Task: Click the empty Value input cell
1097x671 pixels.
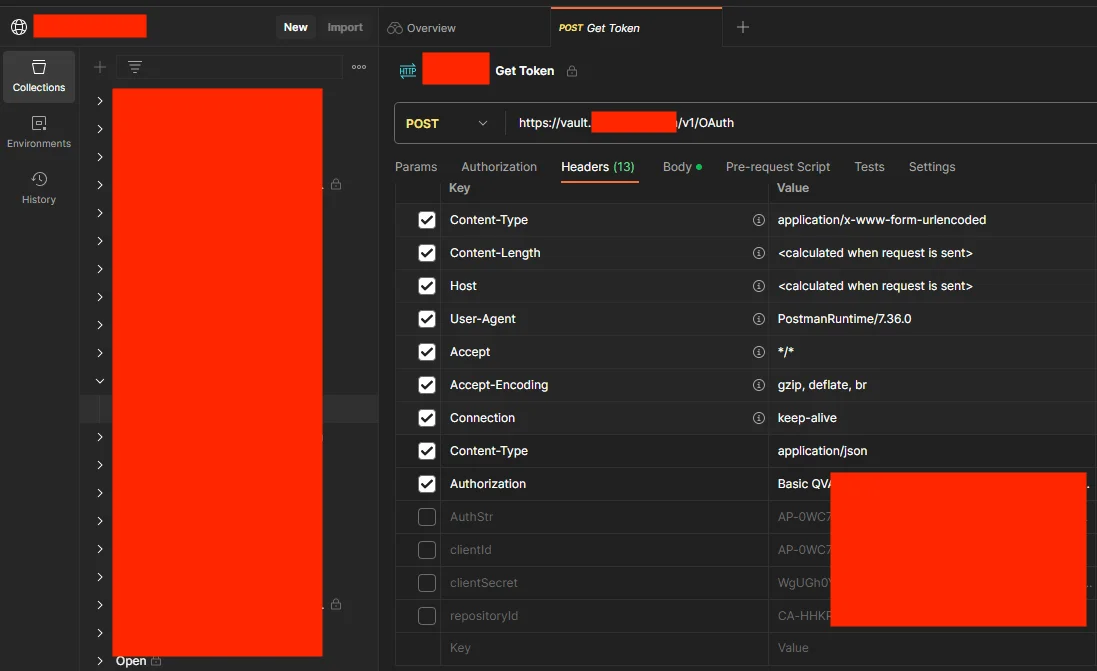Action: pyautogui.click(x=933, y=648)
